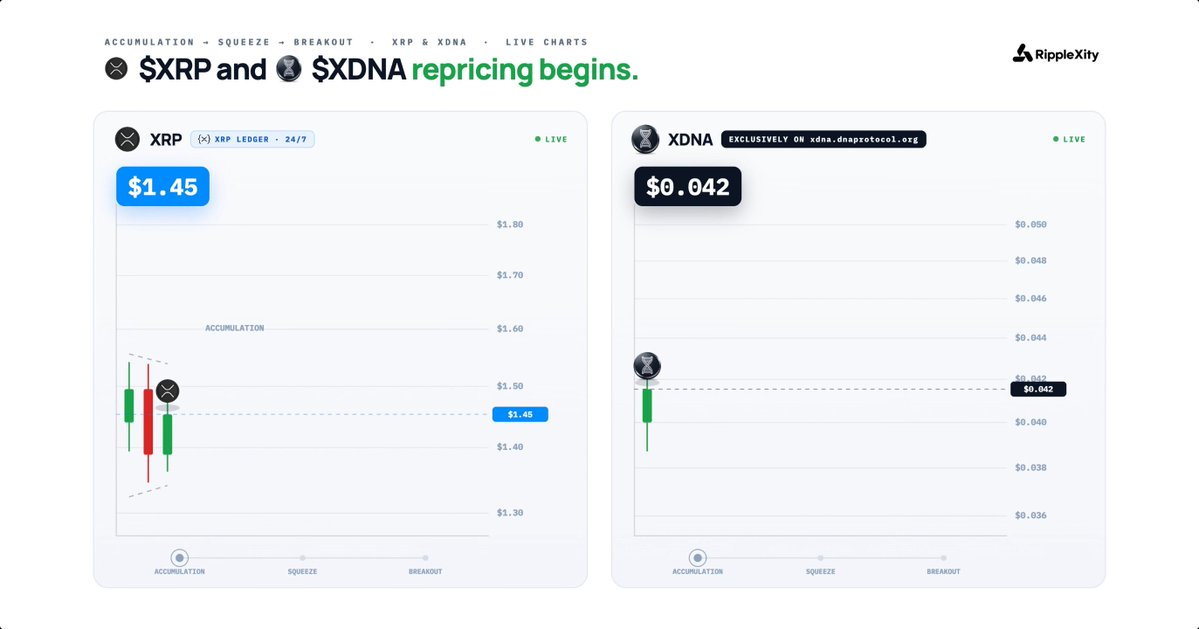Click the $1.80 axis label

coord(510,225)
